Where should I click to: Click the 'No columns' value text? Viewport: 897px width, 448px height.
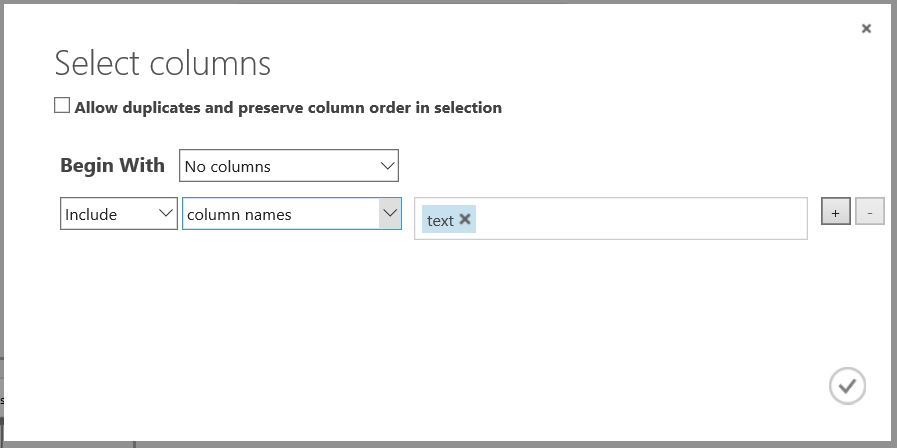click(228, 166)
